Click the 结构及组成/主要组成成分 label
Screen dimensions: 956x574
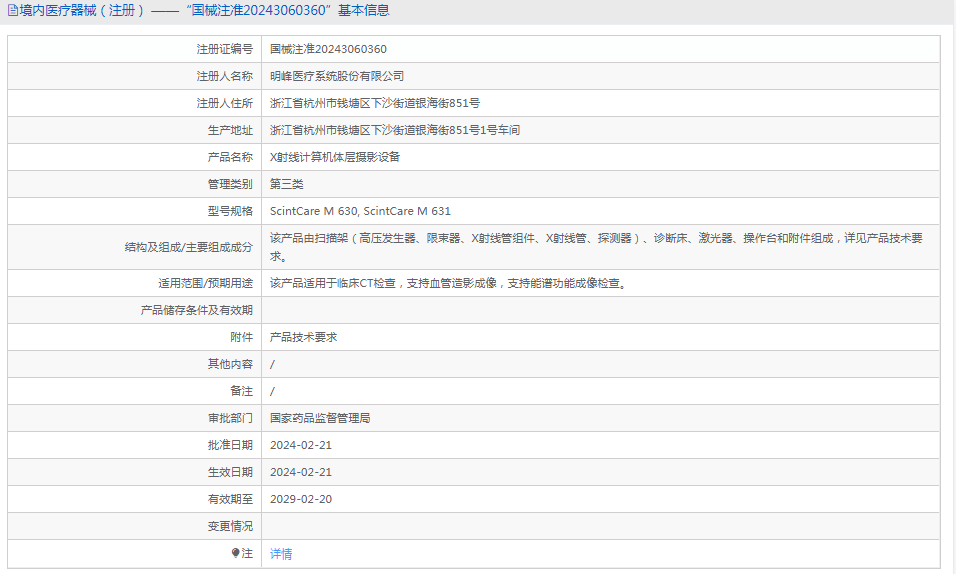(188, 247)
